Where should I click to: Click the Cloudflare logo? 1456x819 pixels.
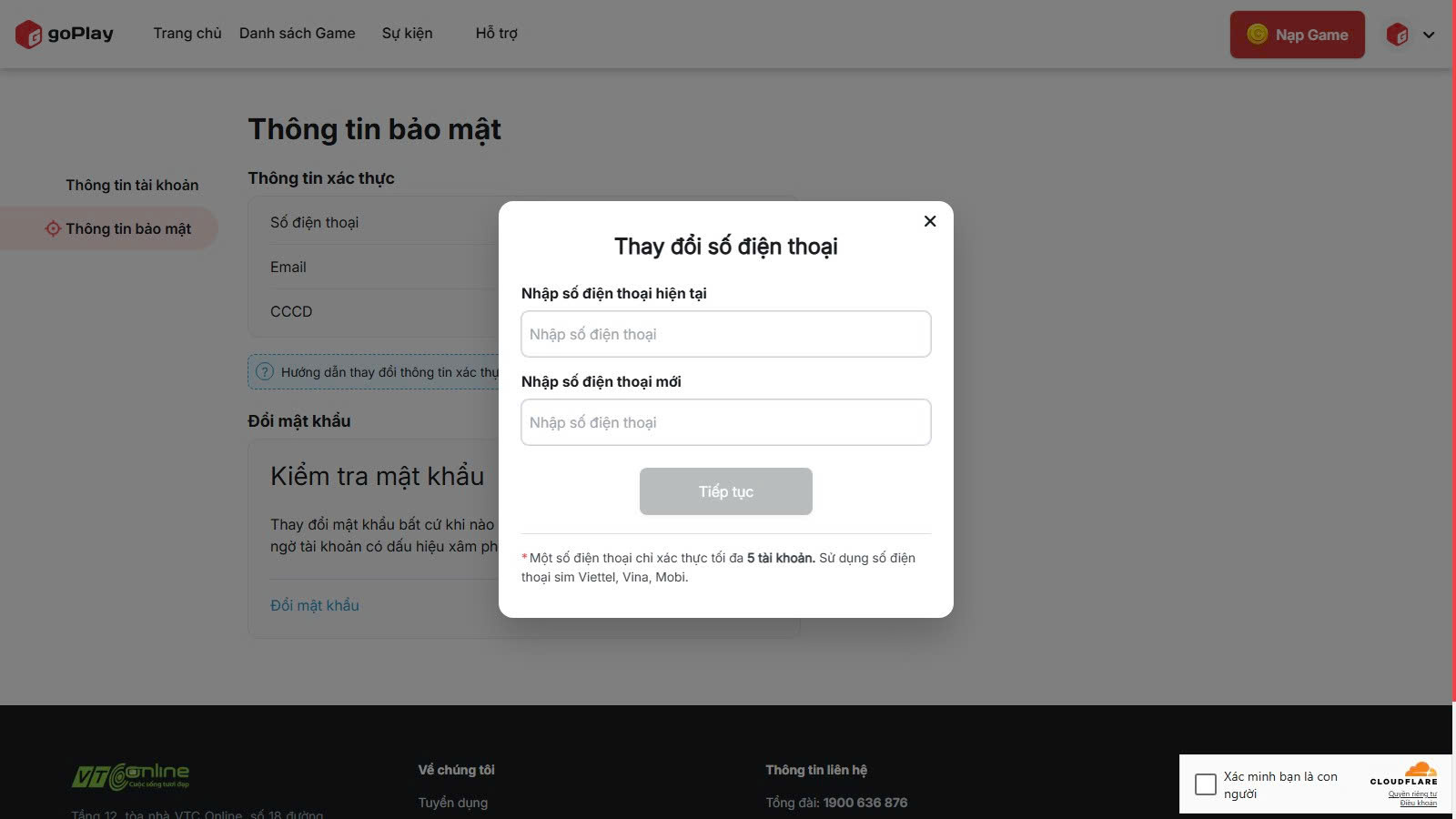point(1404,773)
